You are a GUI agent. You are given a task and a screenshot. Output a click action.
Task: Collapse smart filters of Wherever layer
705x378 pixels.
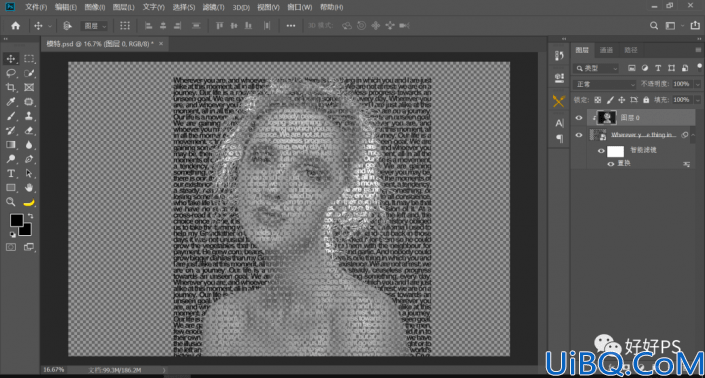click(693, 135)
